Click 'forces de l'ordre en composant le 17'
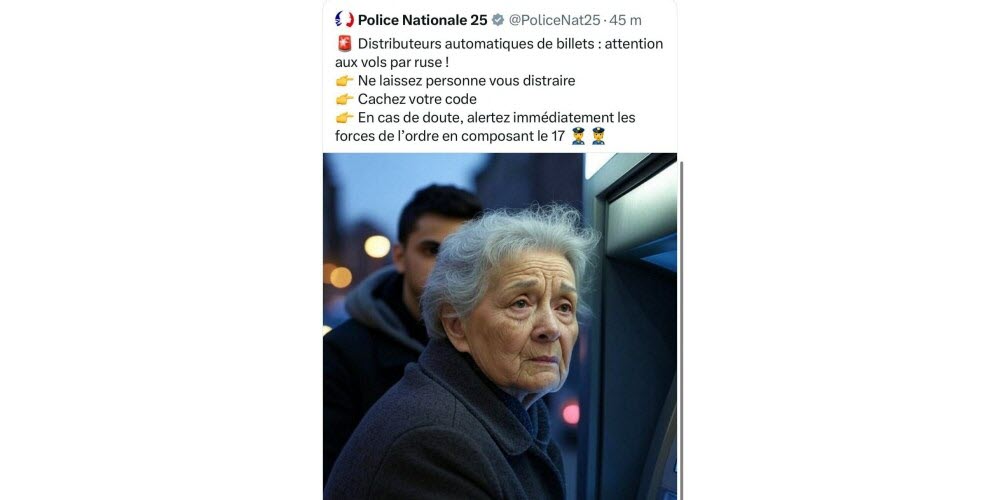 [x=450, y=136]
